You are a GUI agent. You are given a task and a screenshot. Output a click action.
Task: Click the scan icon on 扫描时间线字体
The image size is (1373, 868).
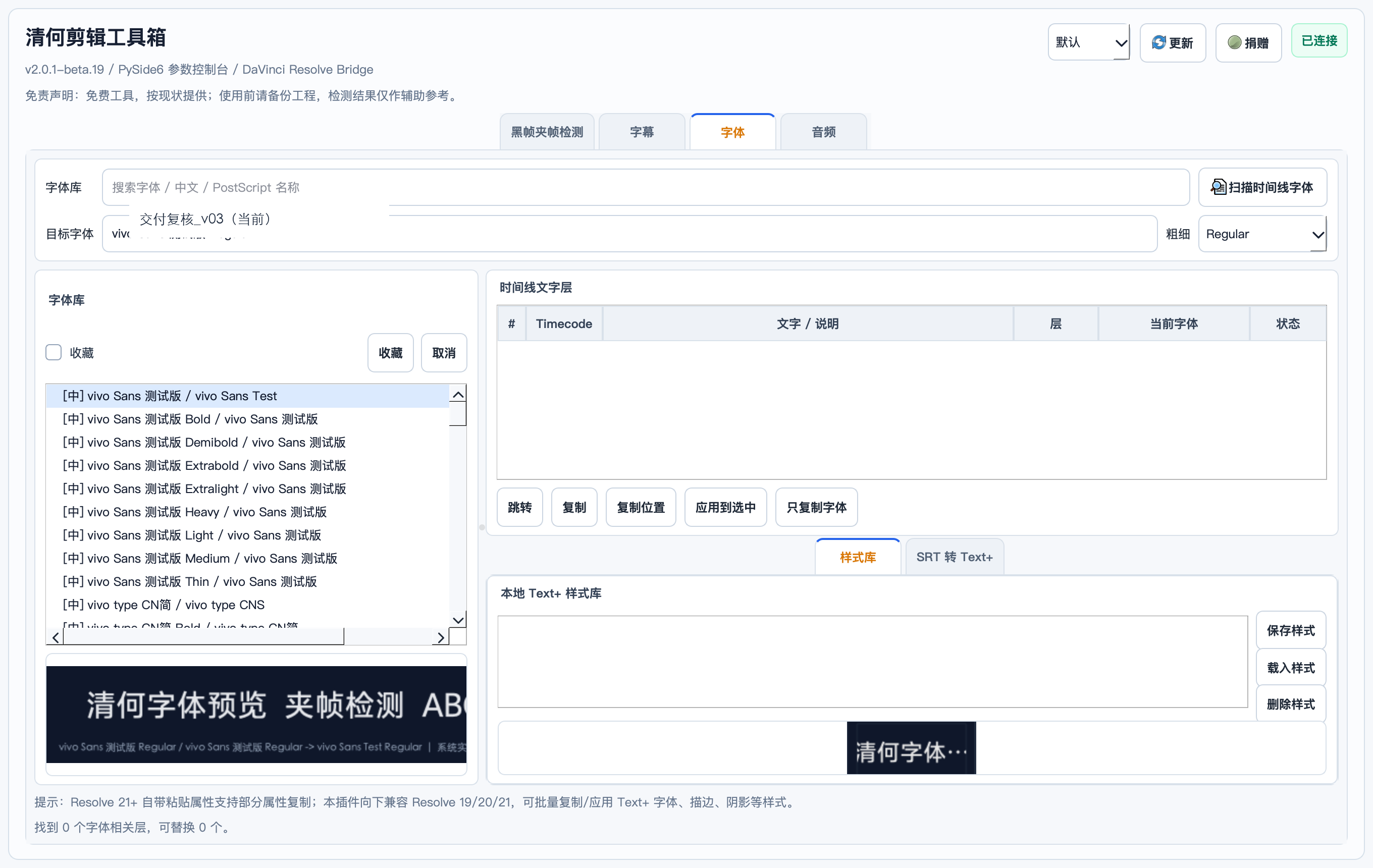[x=1218, y=187]
